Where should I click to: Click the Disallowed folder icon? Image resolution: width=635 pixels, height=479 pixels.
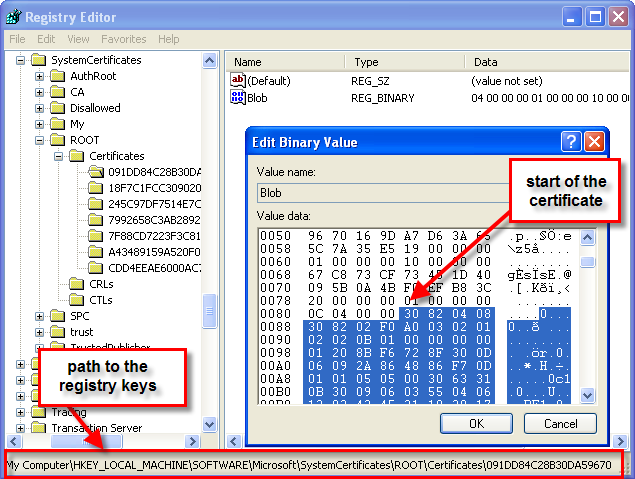pyautogui.click(x=59, y=108)
